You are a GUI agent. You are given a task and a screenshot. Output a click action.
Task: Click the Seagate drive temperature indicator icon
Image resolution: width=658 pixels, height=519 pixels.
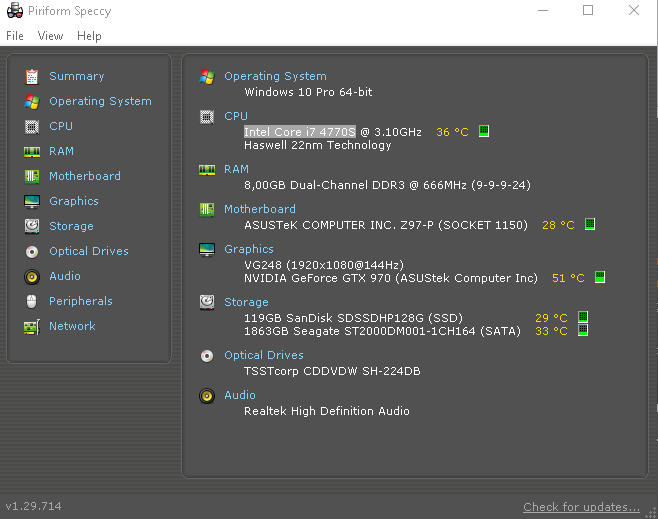click(x=583, y=330)
